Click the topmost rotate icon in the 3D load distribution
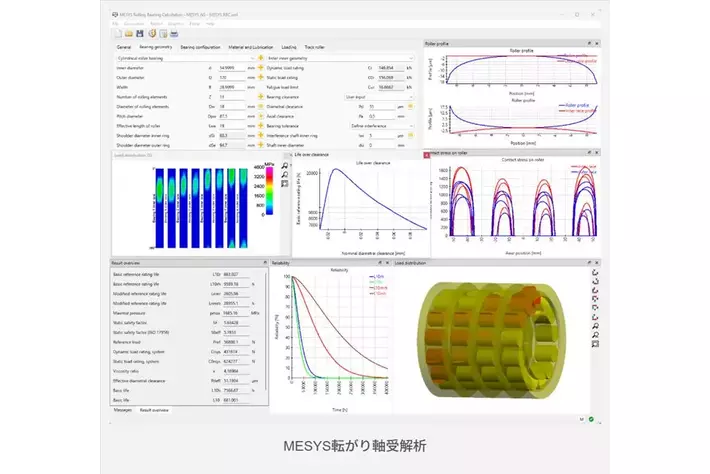 (595, 273)
